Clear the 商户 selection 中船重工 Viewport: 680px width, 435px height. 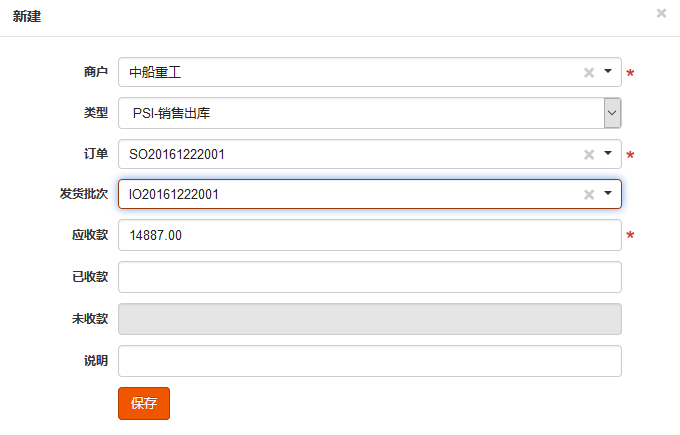click(589, 73)
